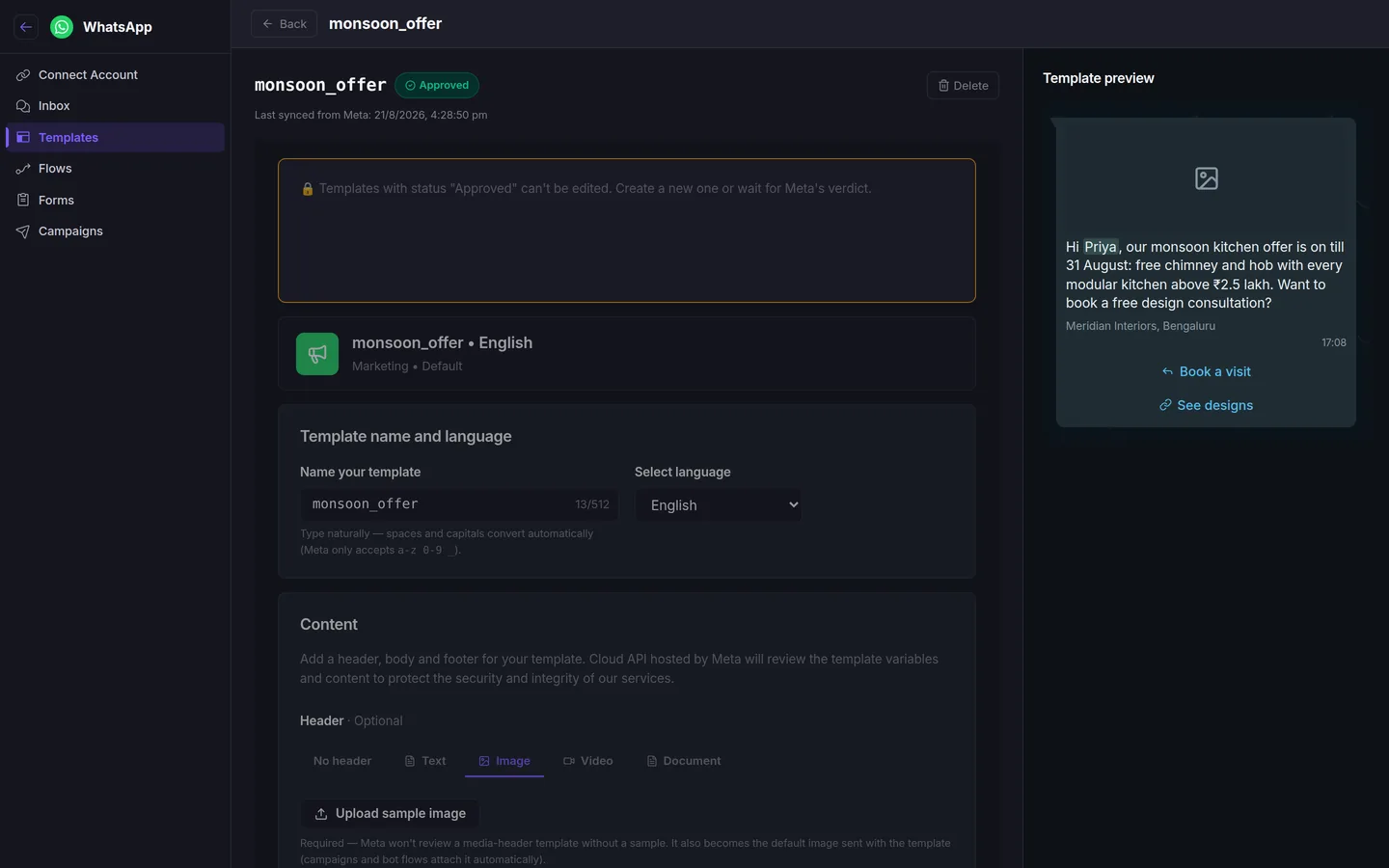1389x868 pixels.
Task: Switch header type to Text
Action: tap(425, 761)
